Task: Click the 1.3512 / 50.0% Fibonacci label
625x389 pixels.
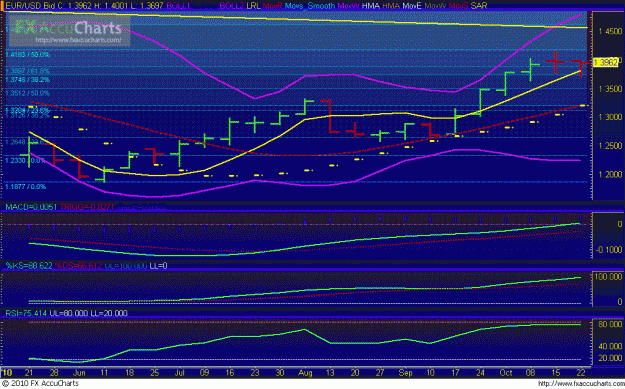Action: click(28, 93)
